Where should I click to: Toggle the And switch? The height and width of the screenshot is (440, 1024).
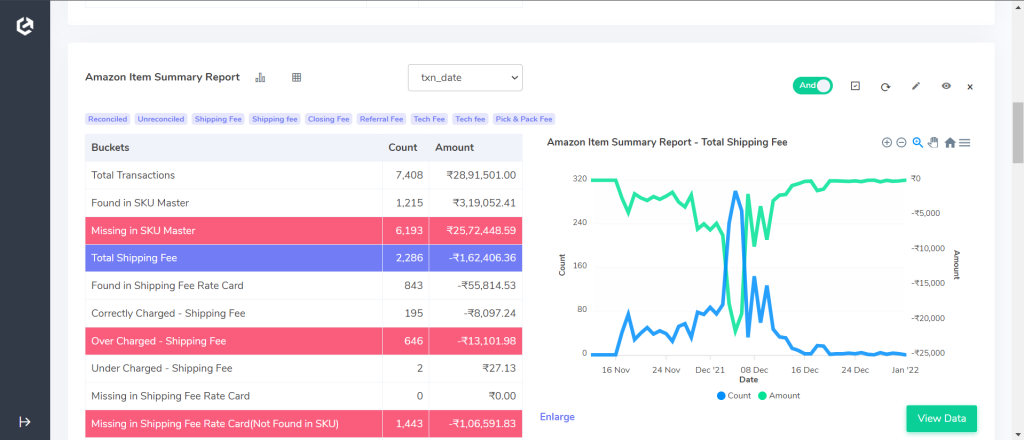click(812, 86)
